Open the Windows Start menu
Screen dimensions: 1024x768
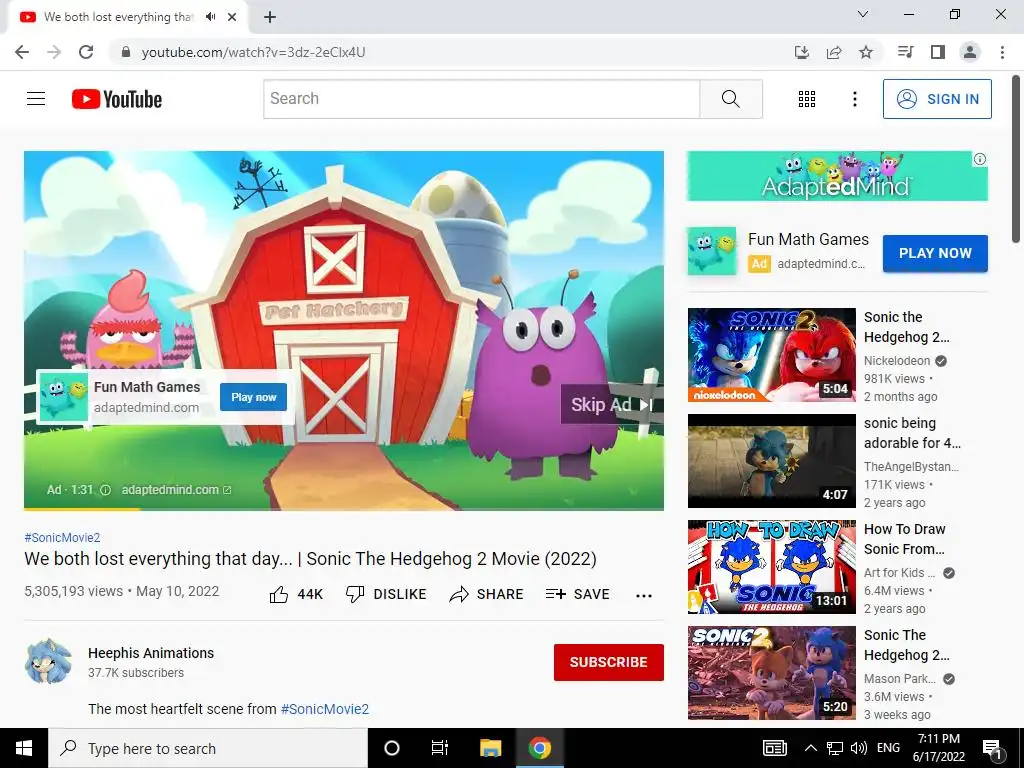(x=24, y=748)
